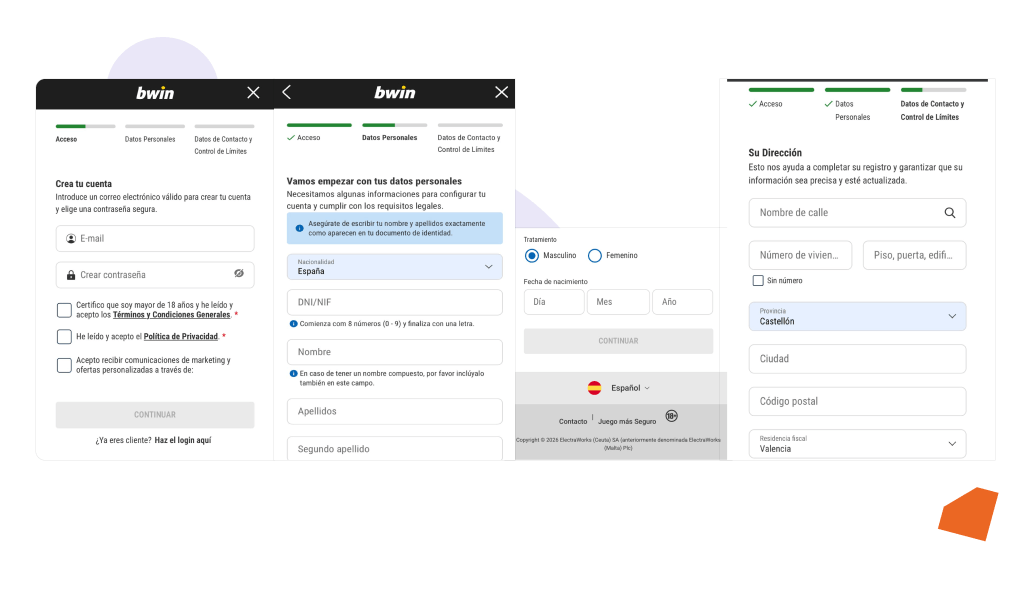Close the second bwin Datos Personales panel

[x=501, y=92]
